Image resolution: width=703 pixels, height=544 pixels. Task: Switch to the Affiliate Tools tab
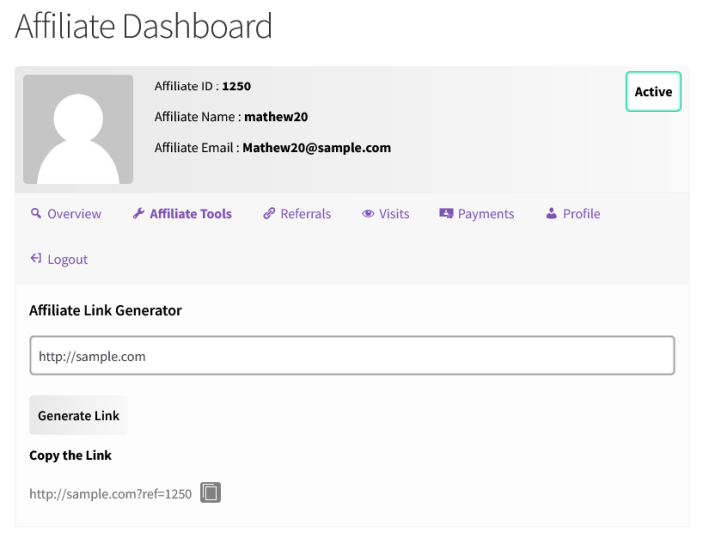coord(190,214)
